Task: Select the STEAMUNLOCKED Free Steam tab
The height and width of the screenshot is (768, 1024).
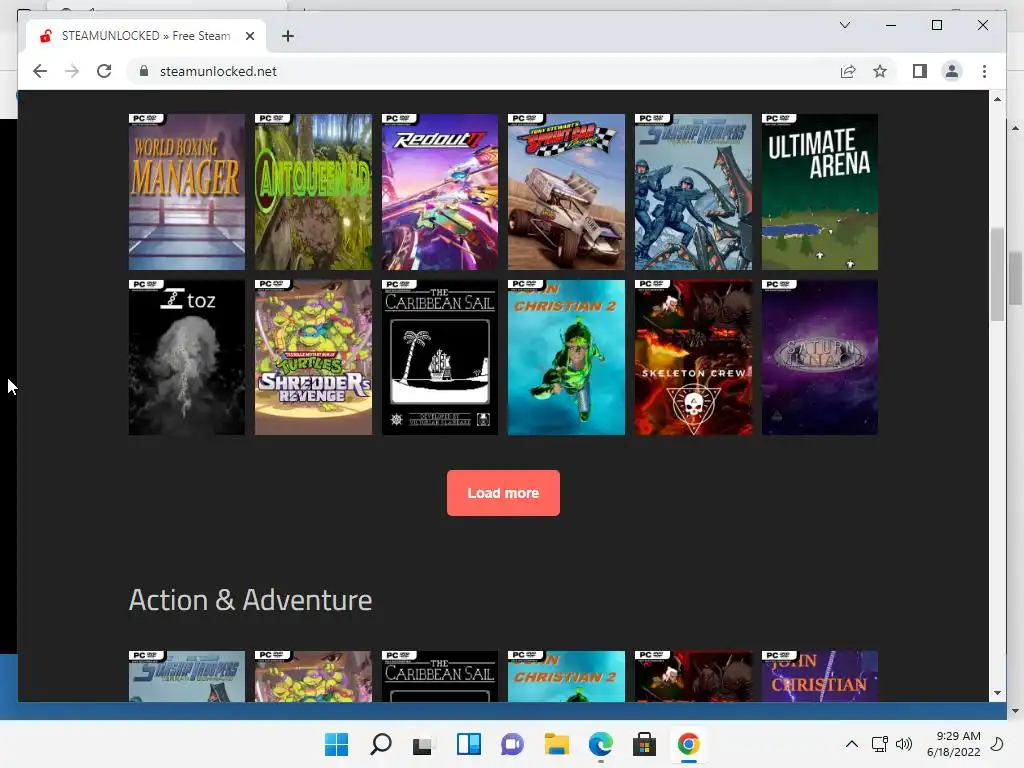Action: [x=146, y=36]
